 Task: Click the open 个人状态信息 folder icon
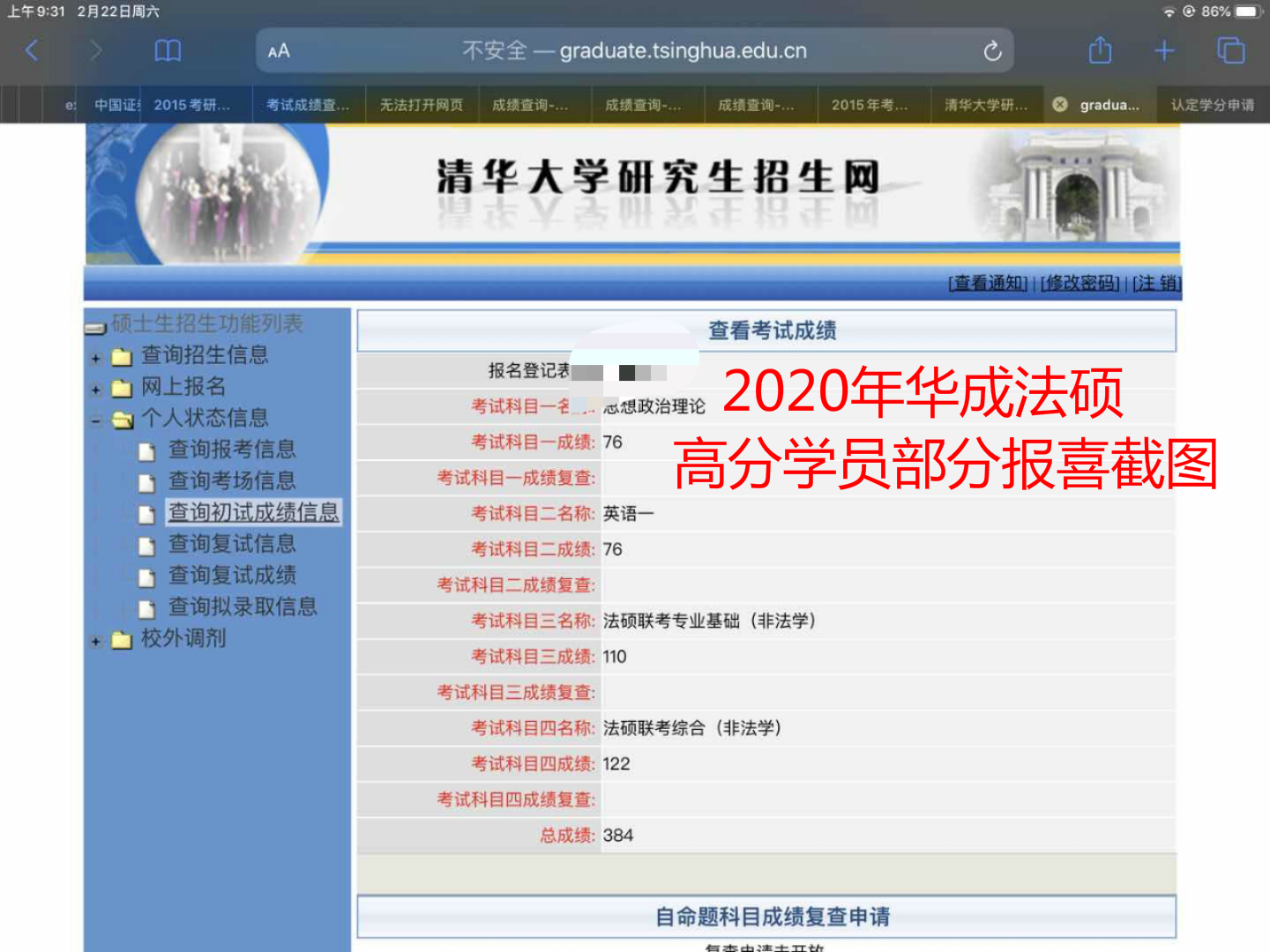[123, 420]
